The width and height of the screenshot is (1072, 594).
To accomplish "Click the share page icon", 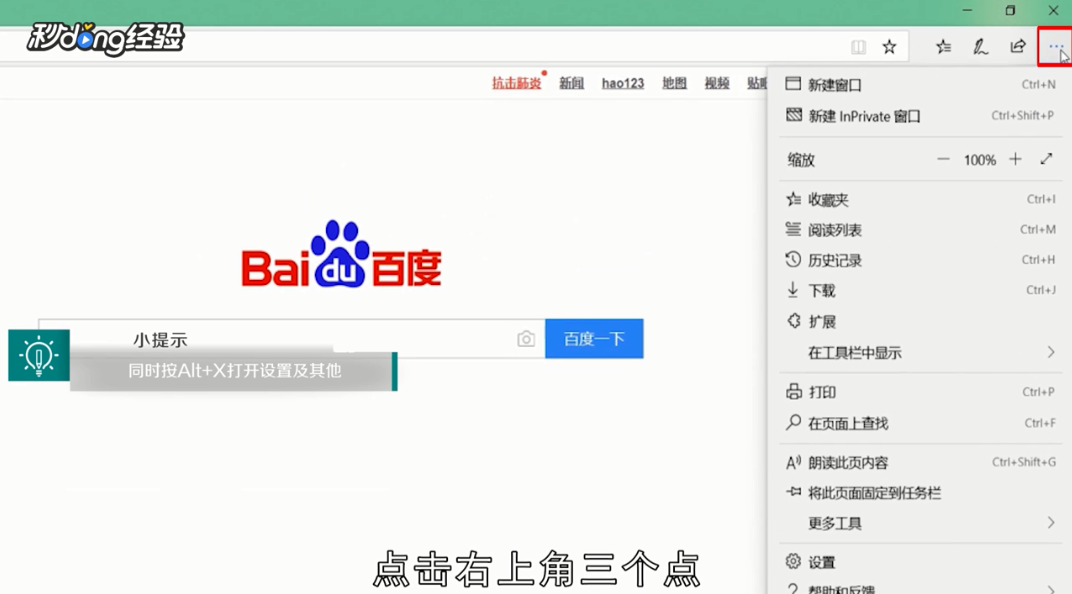I will pos(1018,46).
